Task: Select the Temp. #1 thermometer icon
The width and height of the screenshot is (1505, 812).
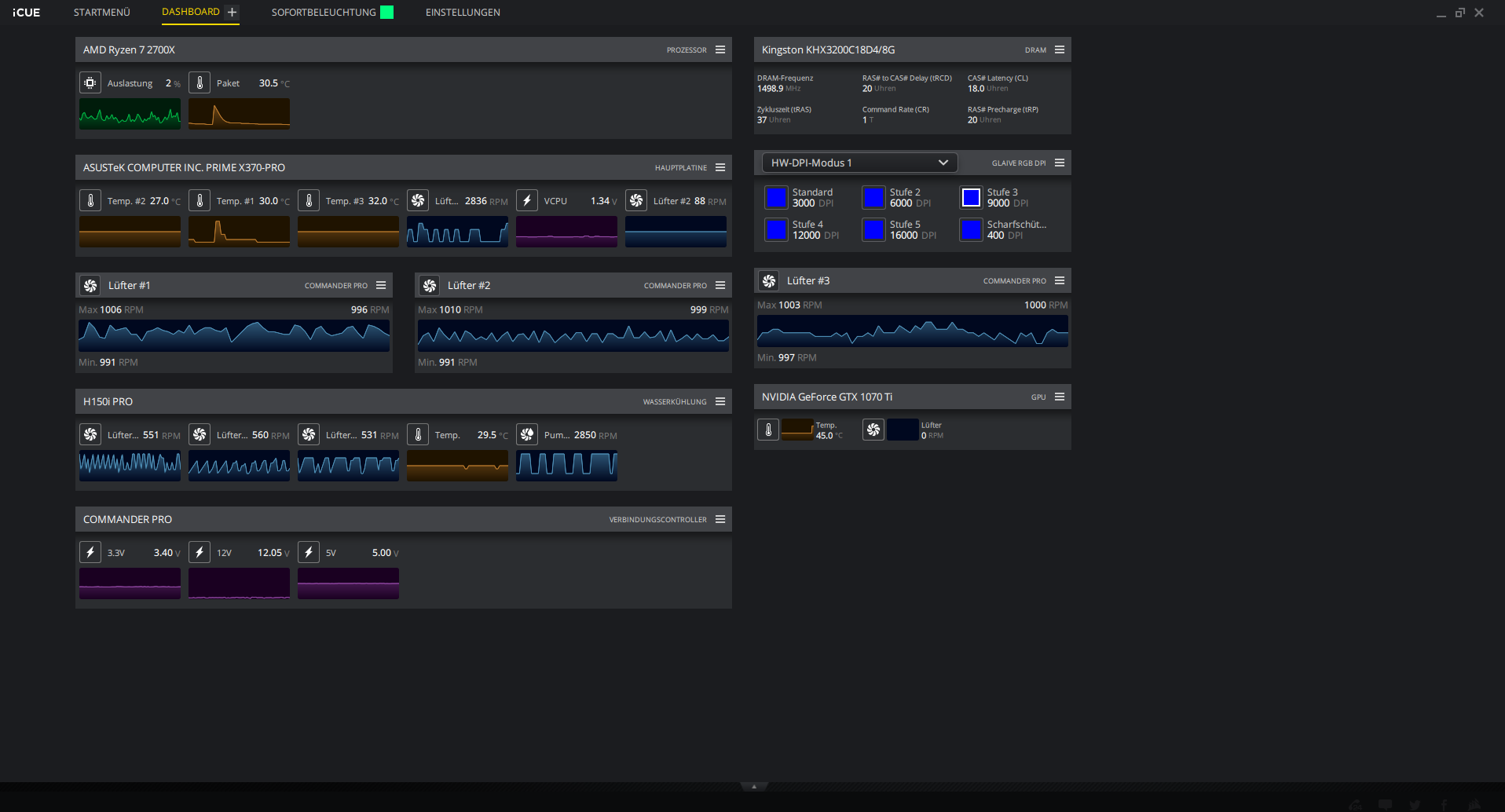Action: coord(200,200)
